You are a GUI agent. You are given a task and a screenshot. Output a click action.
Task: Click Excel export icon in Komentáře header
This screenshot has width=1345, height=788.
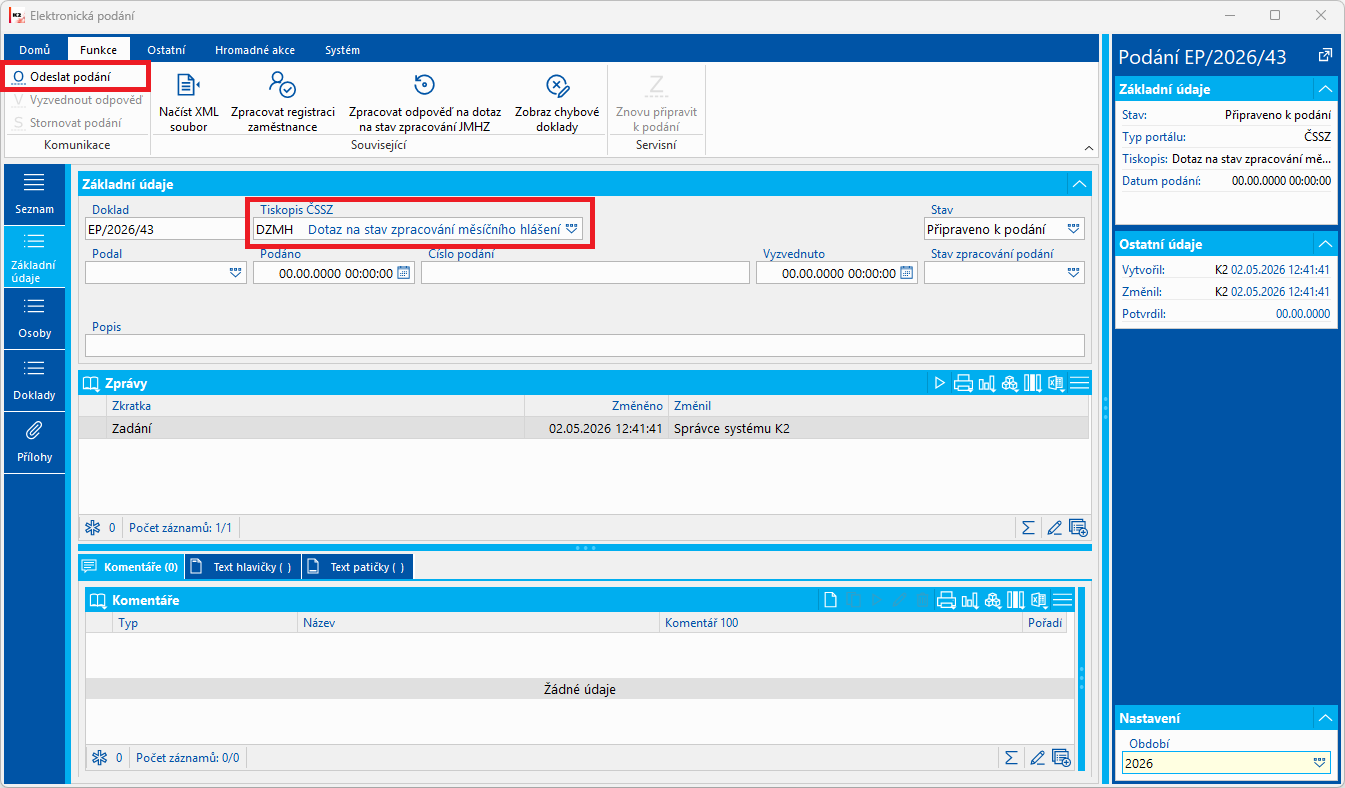click(1039, 600)
